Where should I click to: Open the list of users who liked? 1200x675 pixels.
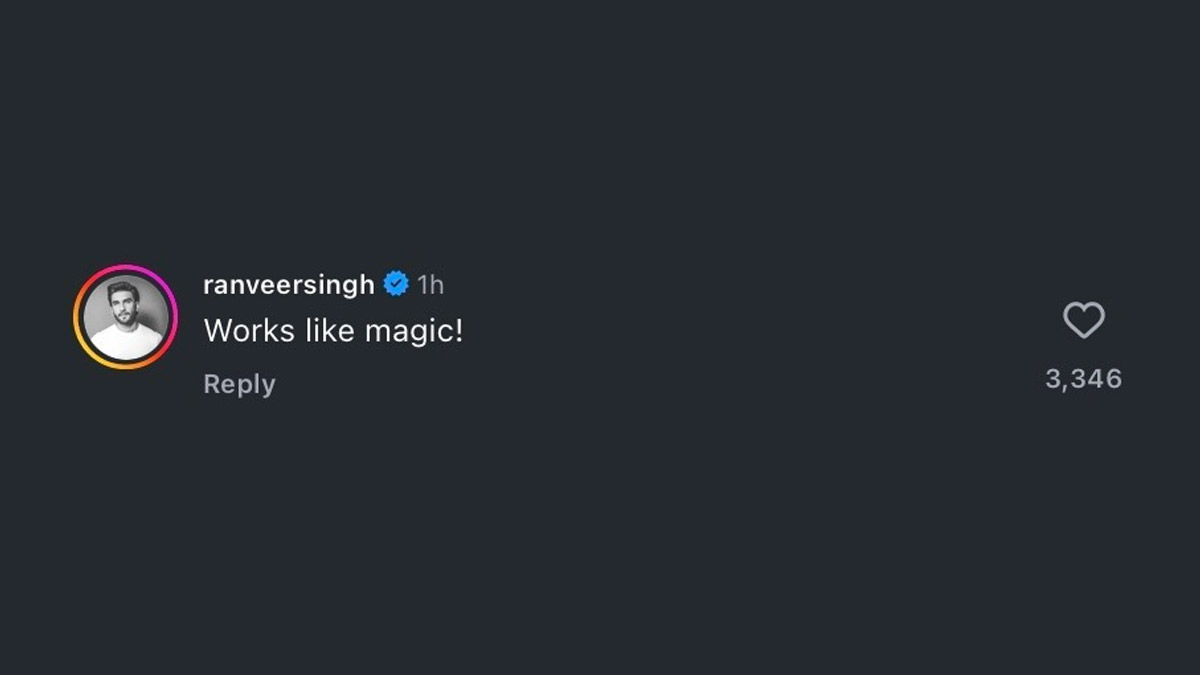click(1083, 379)
